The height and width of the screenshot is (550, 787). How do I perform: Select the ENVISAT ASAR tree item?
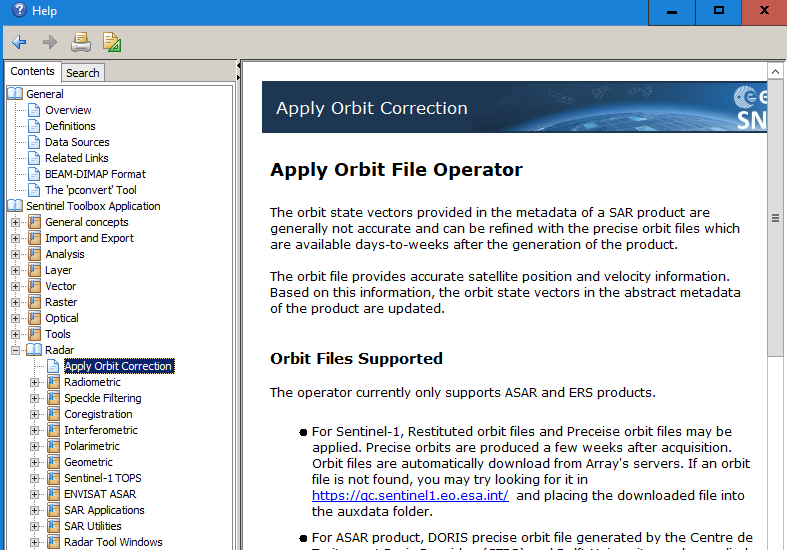[100, 494]
